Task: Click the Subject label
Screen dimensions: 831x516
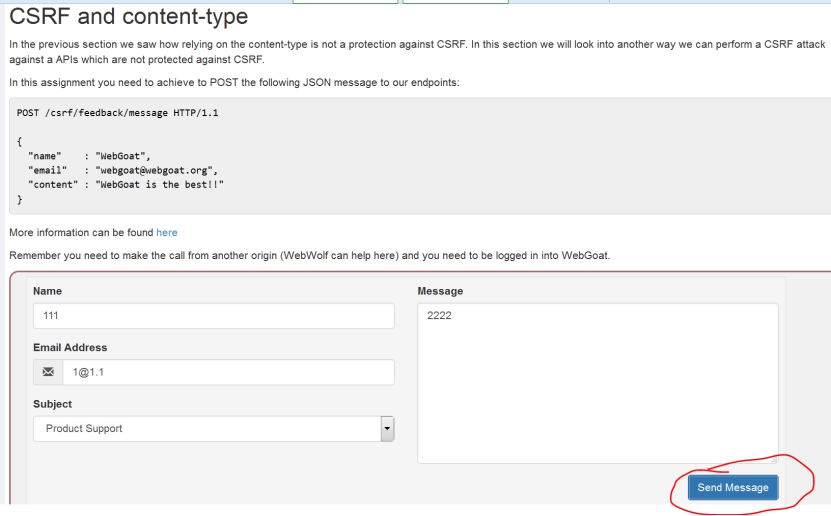Action: coord(52,404)
